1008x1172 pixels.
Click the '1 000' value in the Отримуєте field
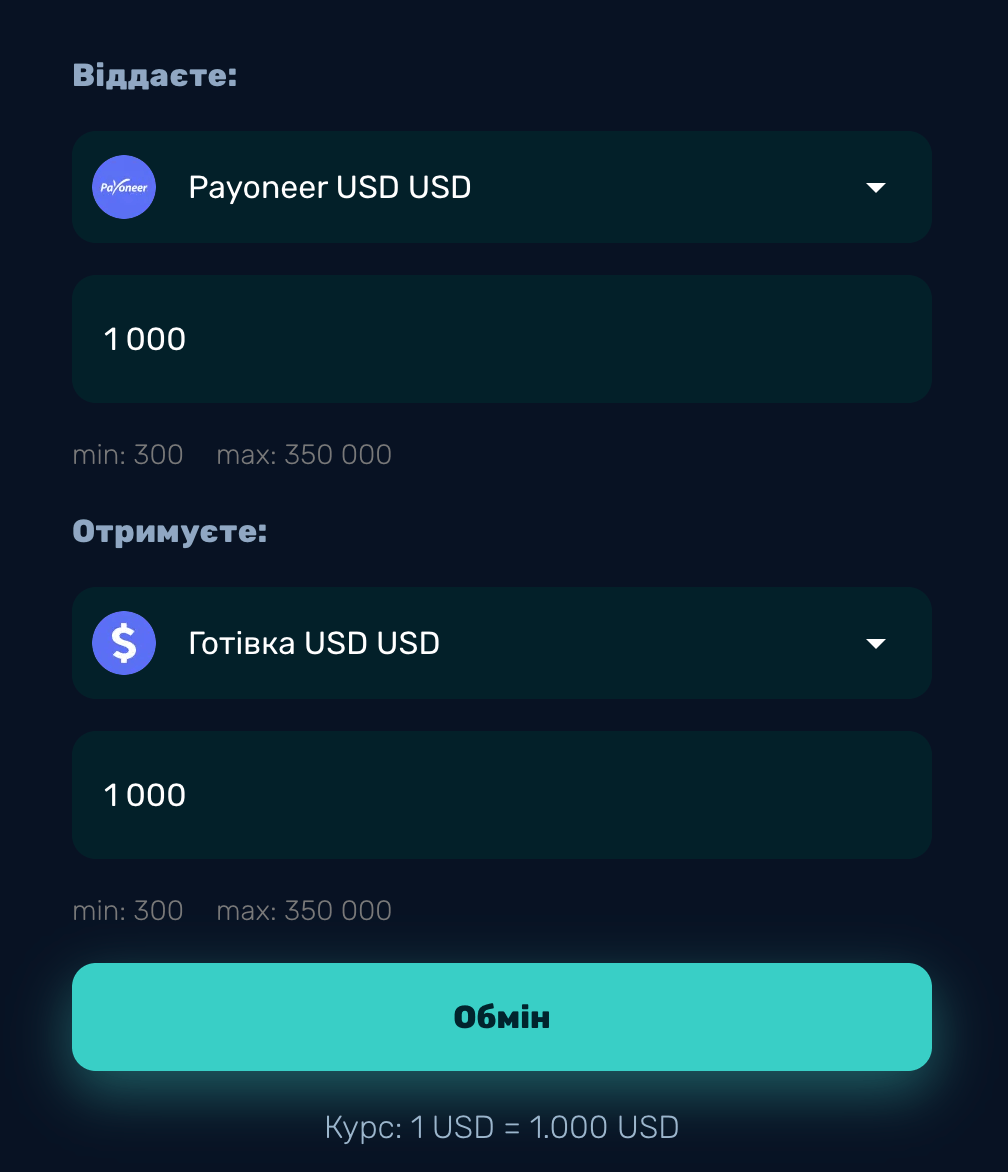click(x=145, y=795)
